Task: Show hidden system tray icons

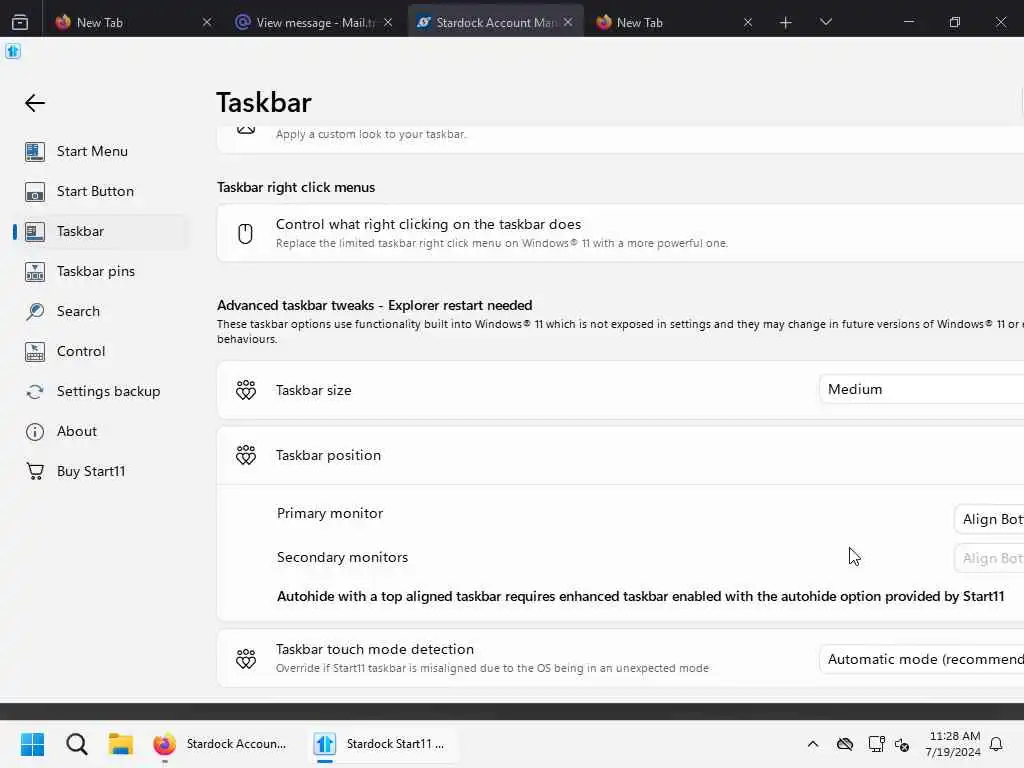Action: tap(813, 744)
